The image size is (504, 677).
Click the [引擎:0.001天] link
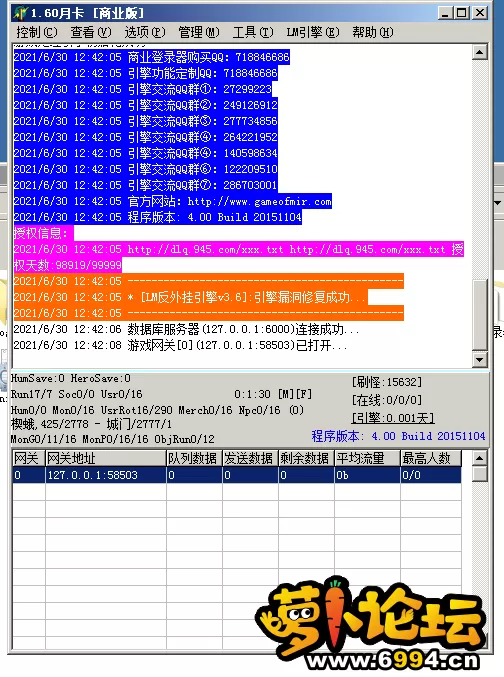pyautogui.click(x=393, y=418)
